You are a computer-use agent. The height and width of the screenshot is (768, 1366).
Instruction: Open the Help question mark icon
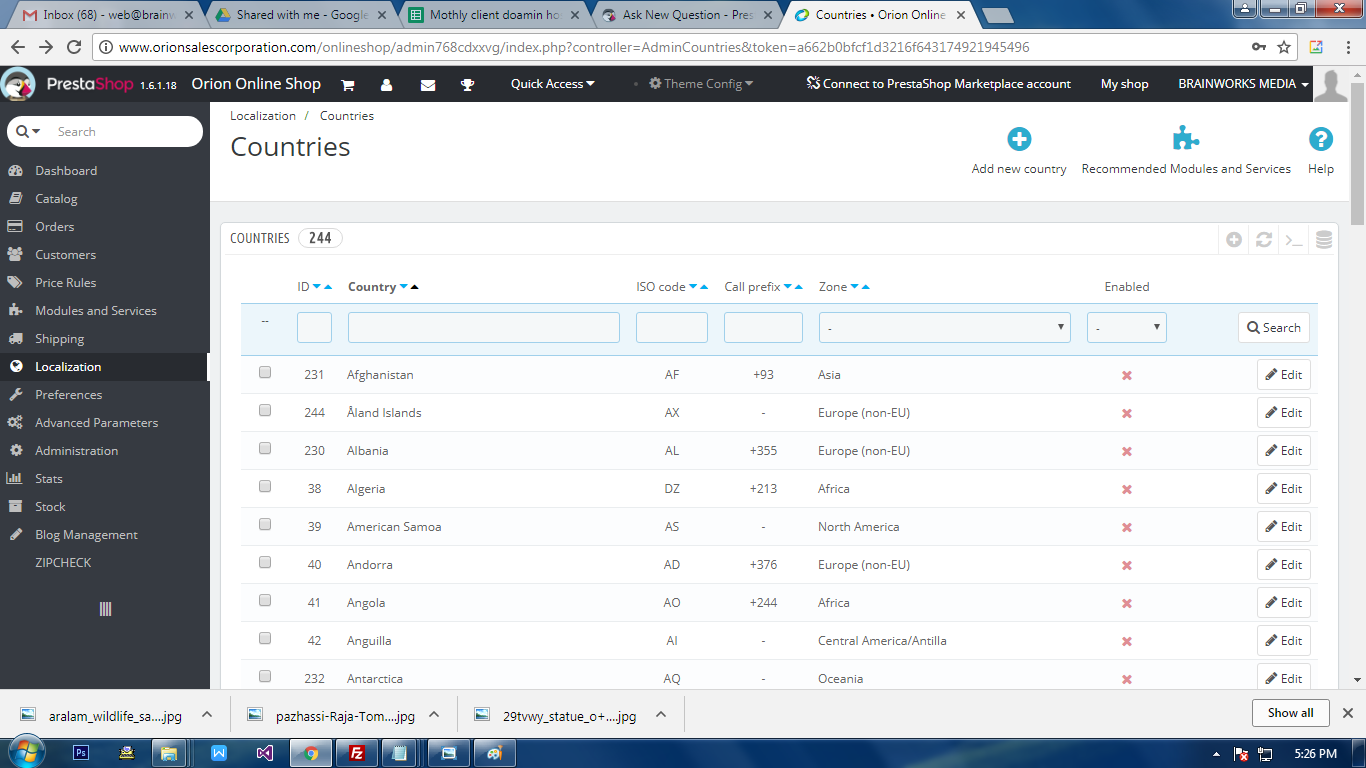coord(1321,139)
